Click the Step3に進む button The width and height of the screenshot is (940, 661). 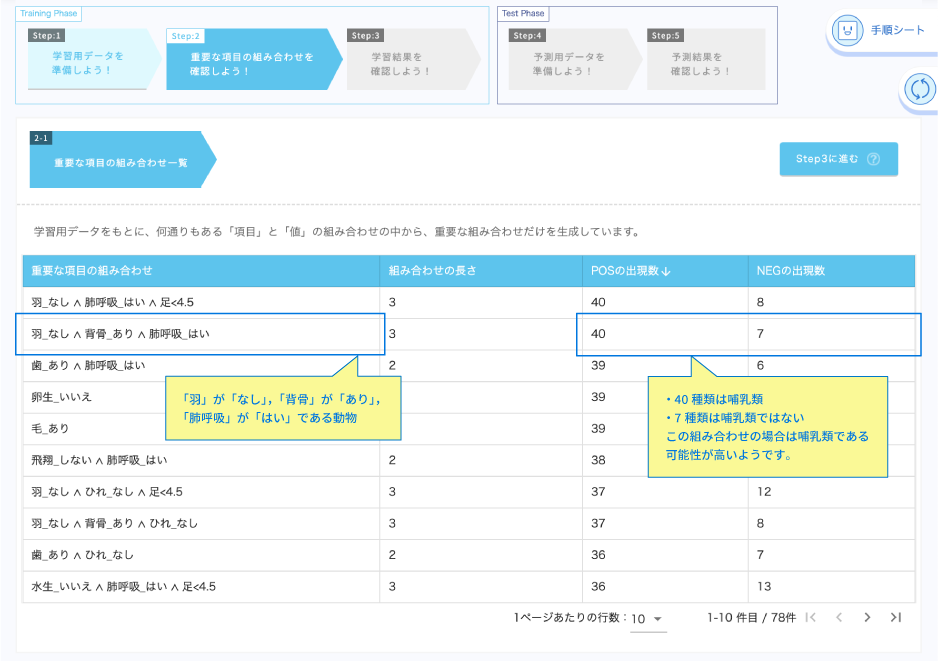click(838, 159)
